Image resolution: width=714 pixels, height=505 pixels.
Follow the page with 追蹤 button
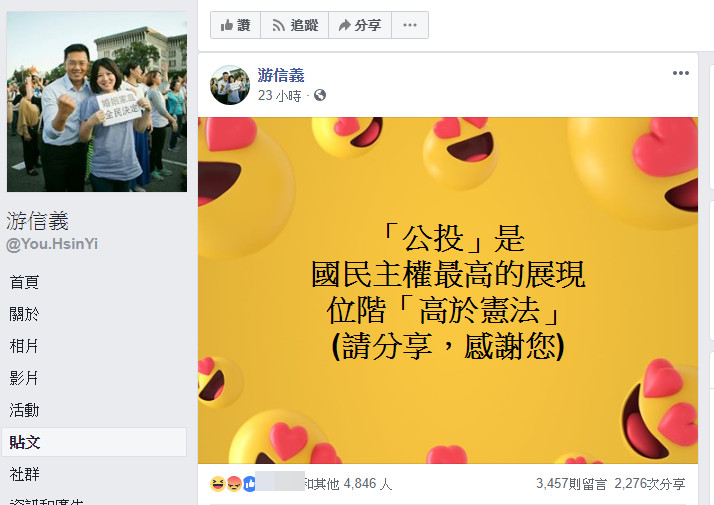[295, 25]
